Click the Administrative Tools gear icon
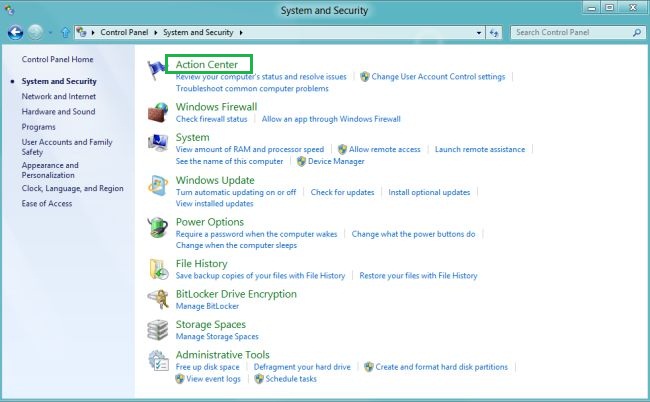 158,360
